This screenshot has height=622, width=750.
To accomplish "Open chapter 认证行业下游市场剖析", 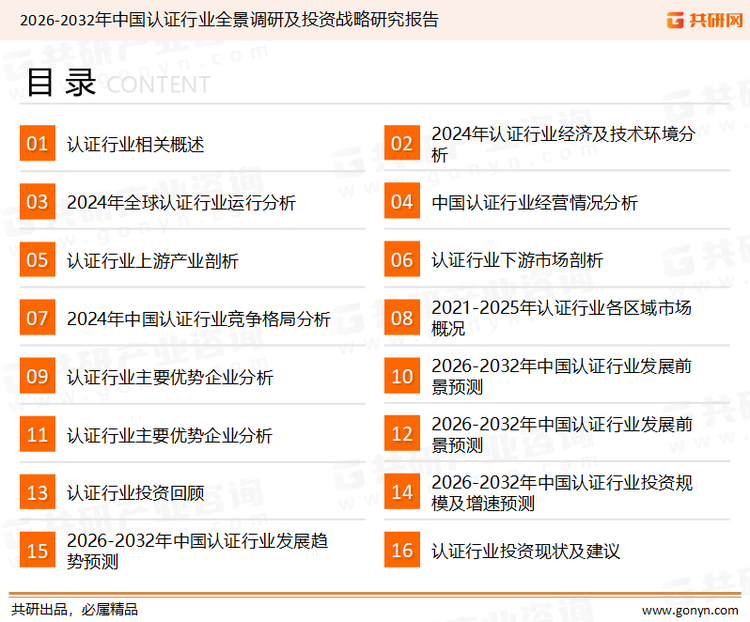I will click(517, 260).
